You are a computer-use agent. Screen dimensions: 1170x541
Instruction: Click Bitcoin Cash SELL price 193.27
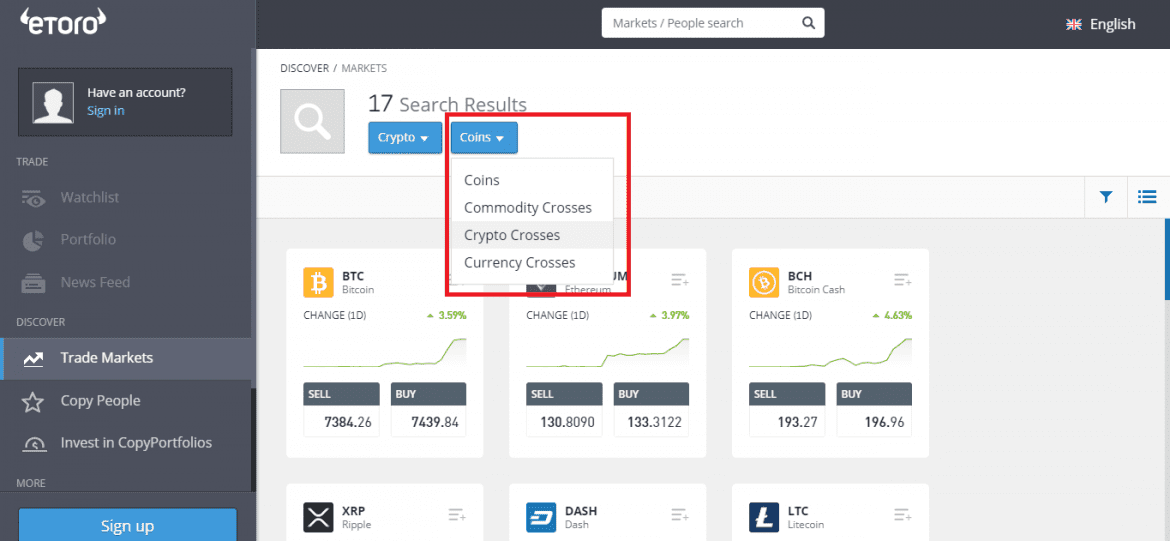[x=786, y=423]
